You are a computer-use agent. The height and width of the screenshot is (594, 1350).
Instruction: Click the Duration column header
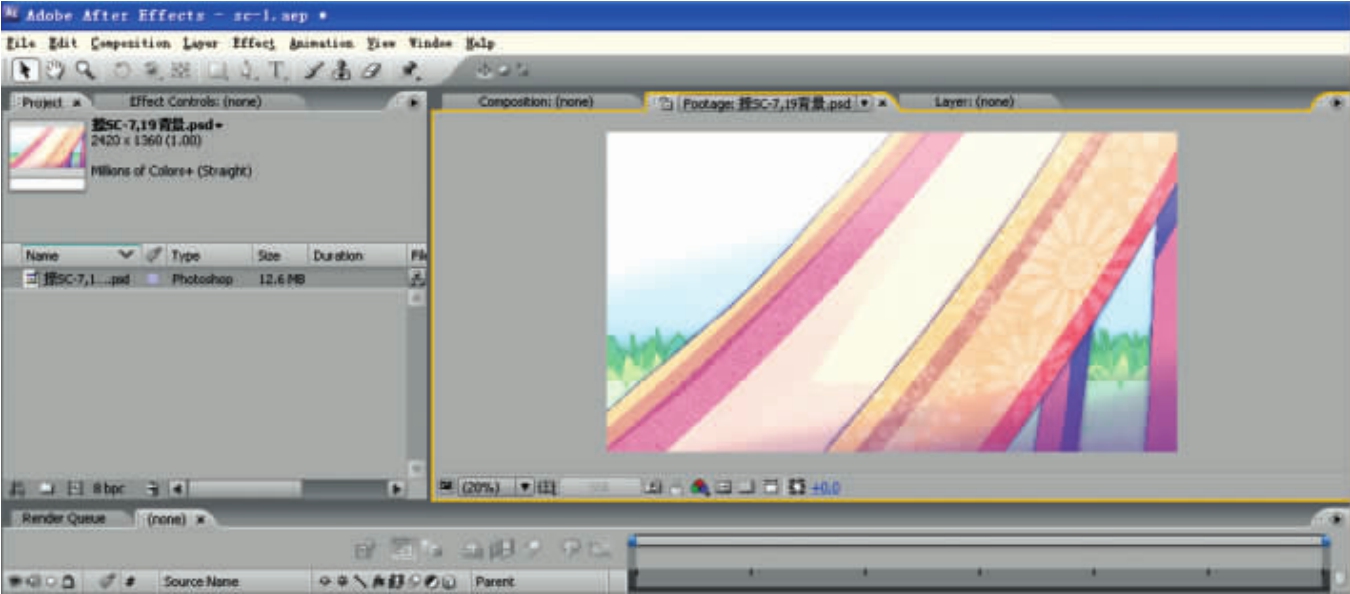355,256
